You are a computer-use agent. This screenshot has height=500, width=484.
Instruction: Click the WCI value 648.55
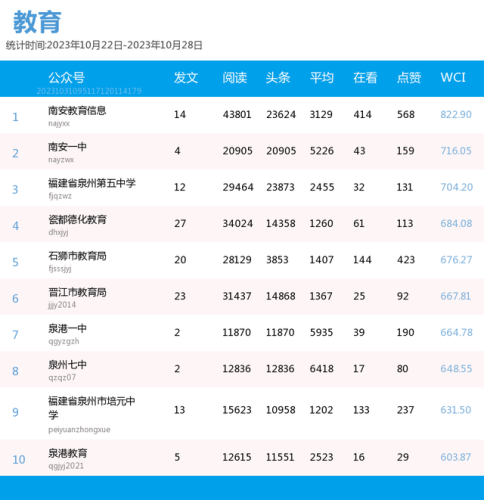[456, 369]
